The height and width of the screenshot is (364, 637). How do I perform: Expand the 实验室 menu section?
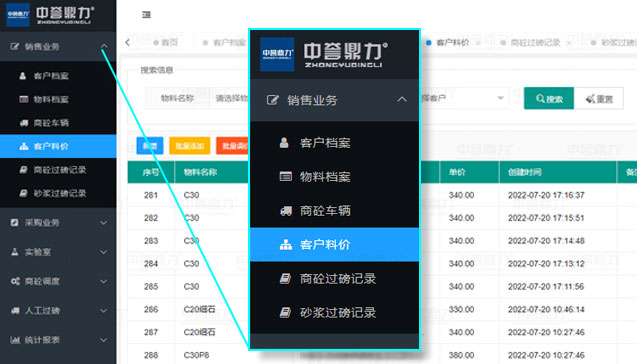tap(58, 252)
